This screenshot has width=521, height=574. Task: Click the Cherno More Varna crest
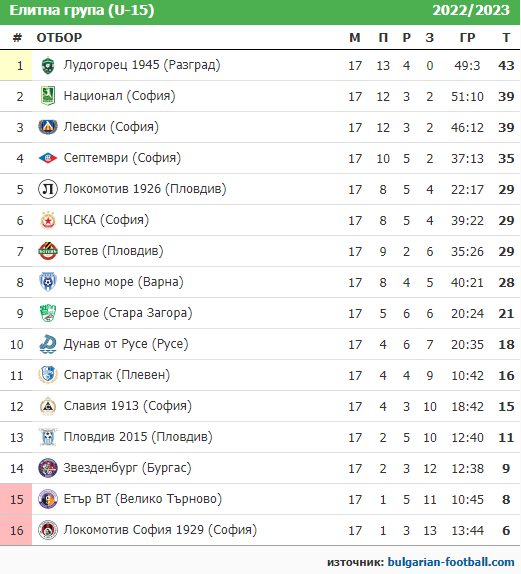pos(48,282)
